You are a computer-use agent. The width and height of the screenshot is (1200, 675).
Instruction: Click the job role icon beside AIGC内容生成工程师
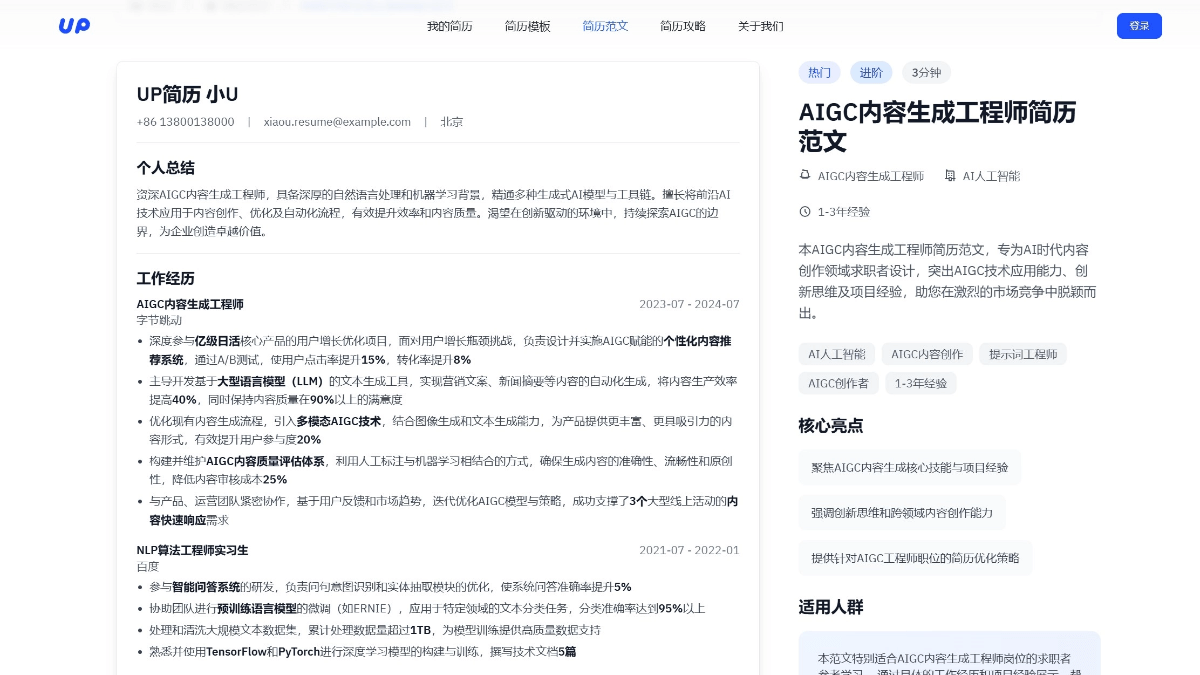coord(805,175)
